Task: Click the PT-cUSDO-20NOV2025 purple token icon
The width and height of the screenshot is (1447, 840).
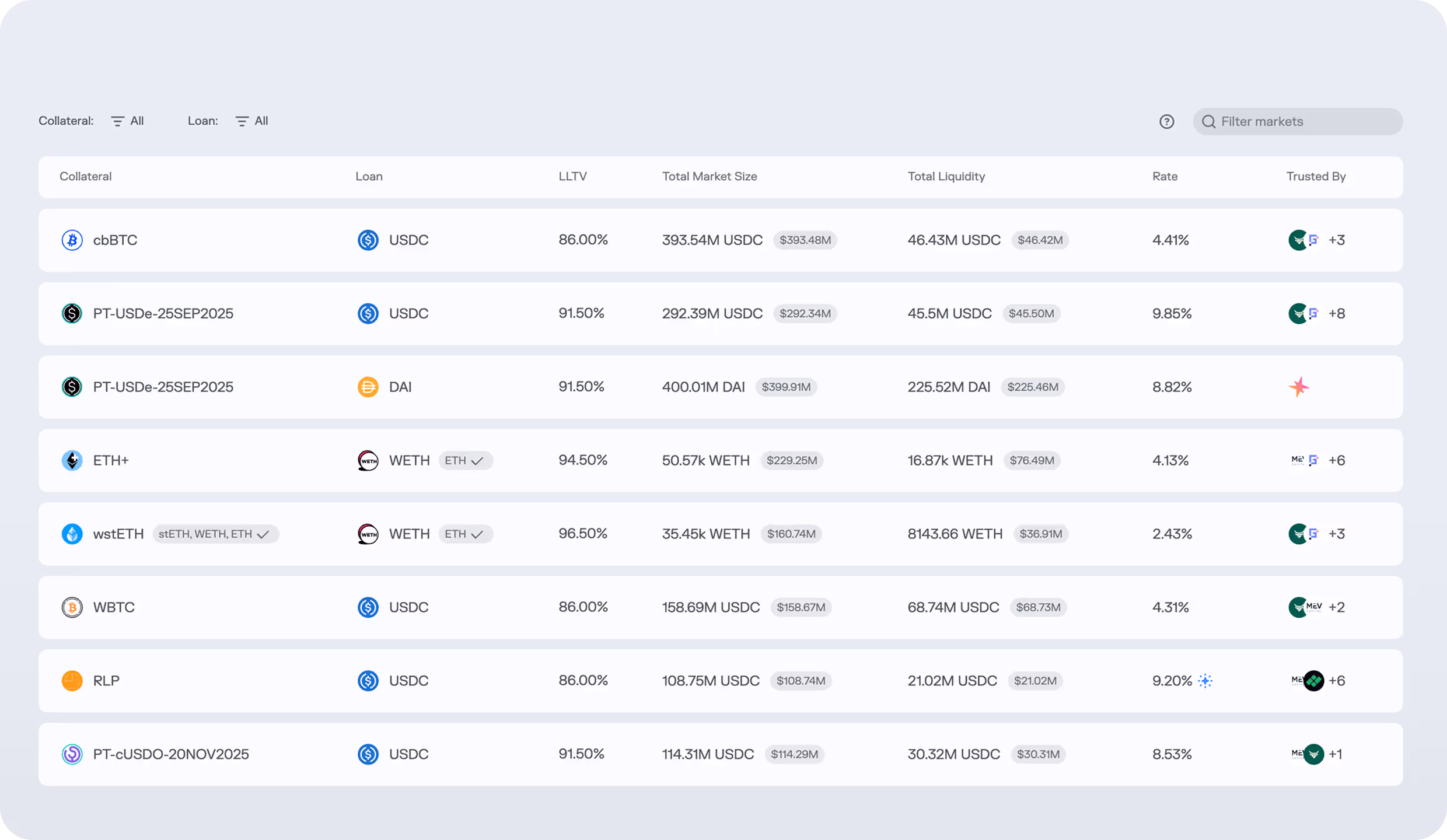Action: click(x=72, y=754)
